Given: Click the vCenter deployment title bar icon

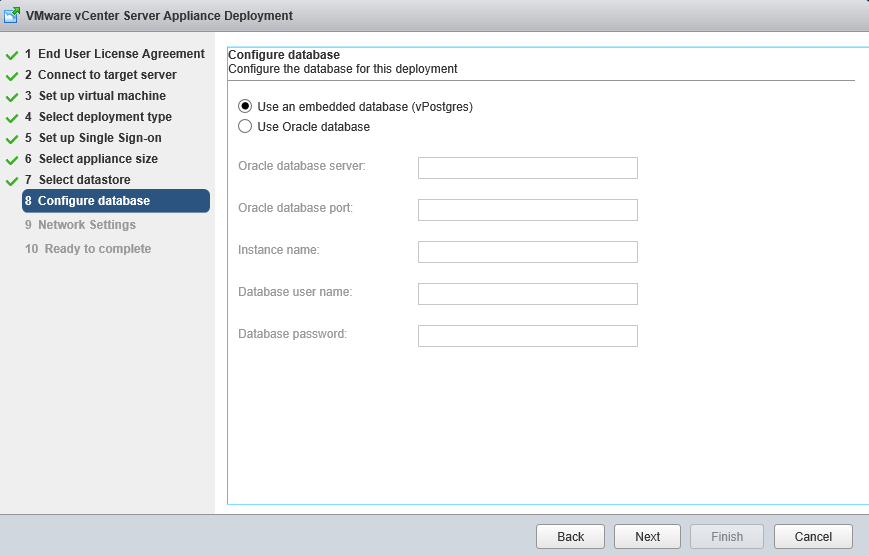Looking at the screenshot, I should [12, 15].
